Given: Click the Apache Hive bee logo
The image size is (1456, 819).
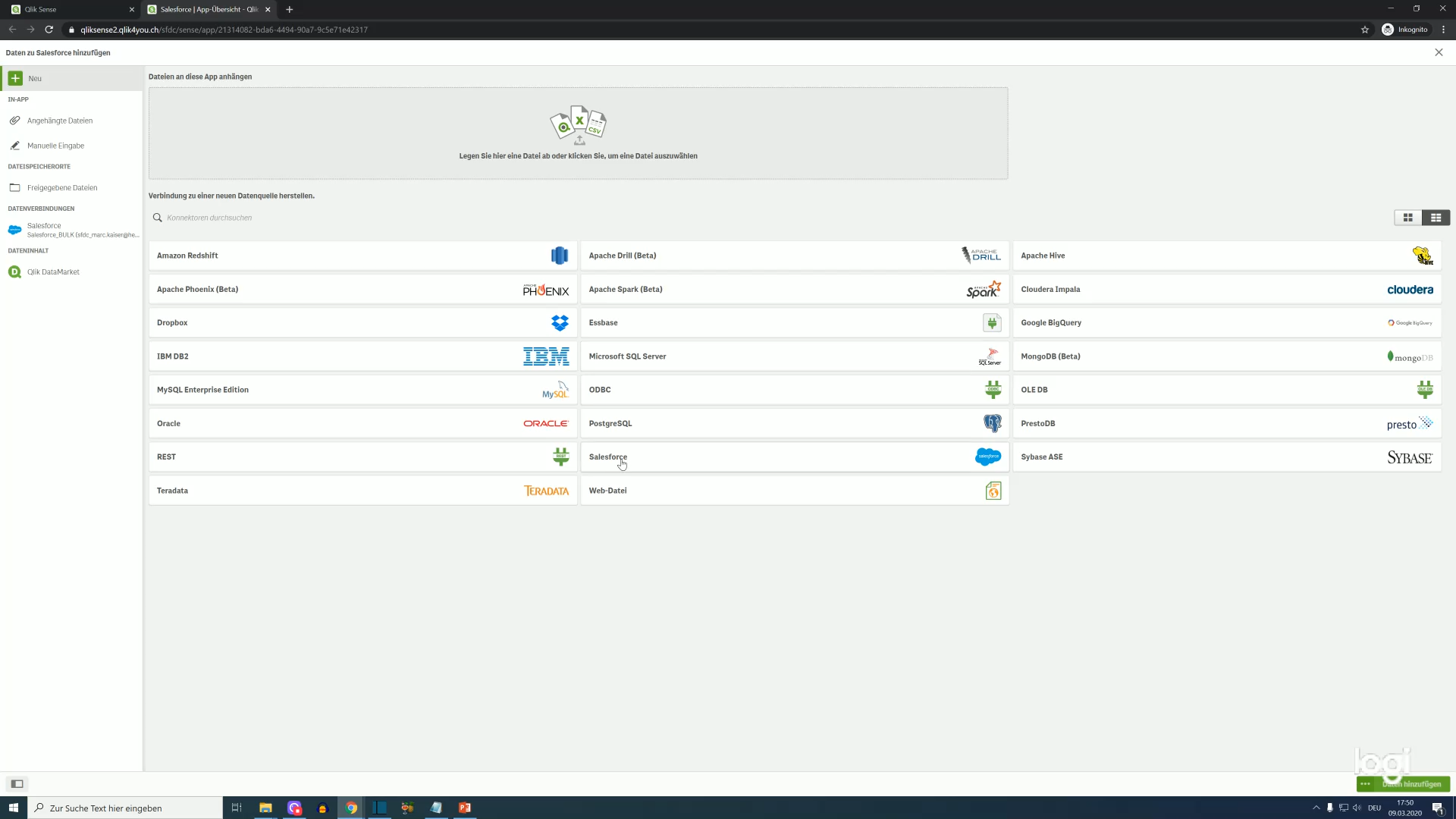Looking at the screenshot, I should tap(1423, 256).
